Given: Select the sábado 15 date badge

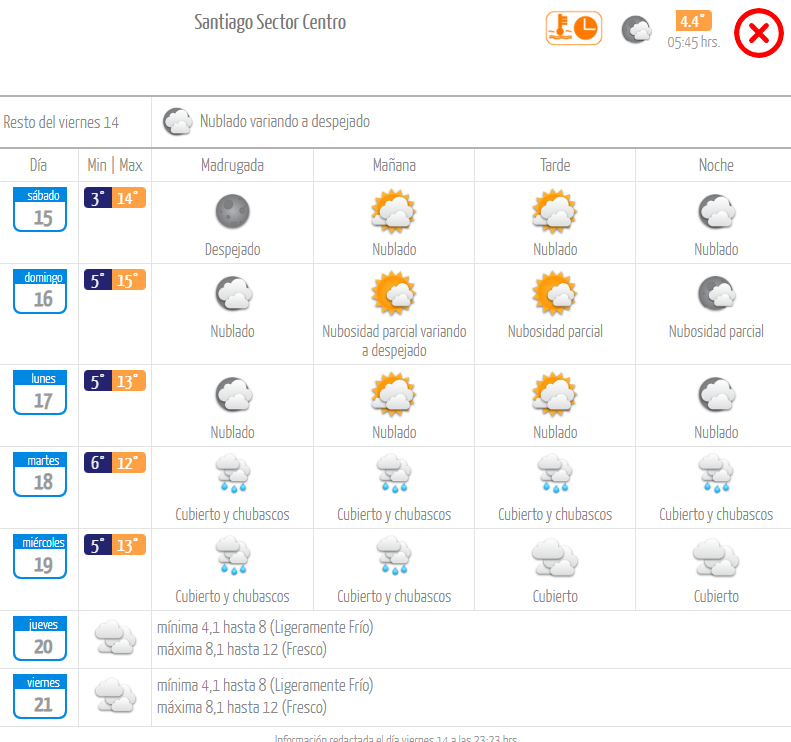Looking at the screenshot, I should (40, 209).
